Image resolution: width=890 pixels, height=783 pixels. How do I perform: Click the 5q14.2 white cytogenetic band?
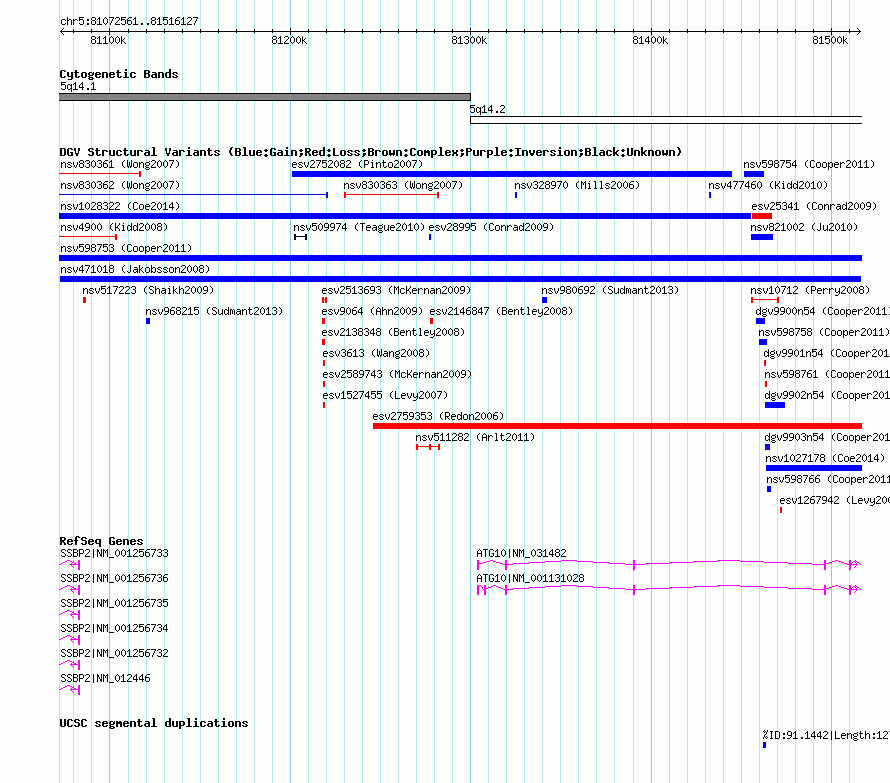[x=666, y=120]
